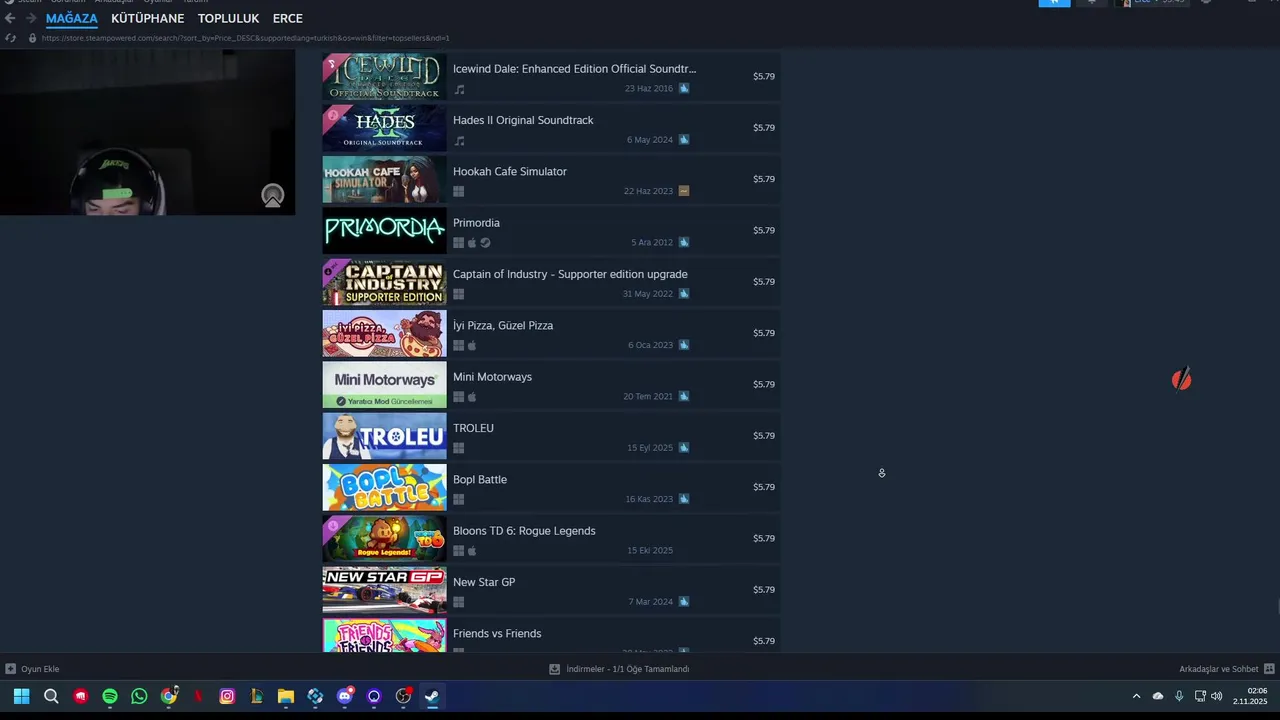Click the review icon on TROLEU row
The height and width of the screenshot is (720, 1280).
684,447
